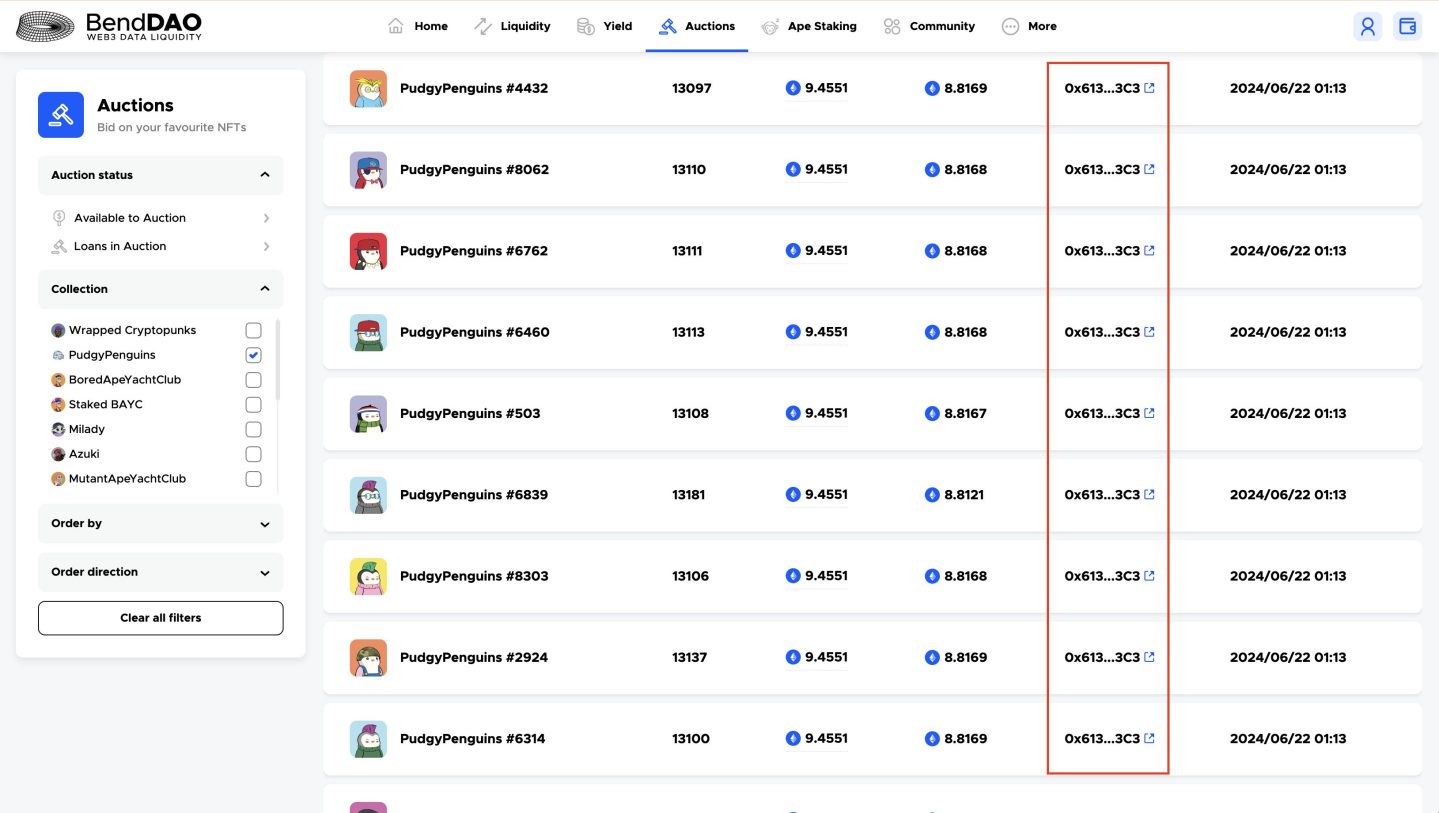The width and height of the screenshot is (1439, 813).
Task: Open external link for PudgyPenguins #8303 address
Action: point(1149,575)
